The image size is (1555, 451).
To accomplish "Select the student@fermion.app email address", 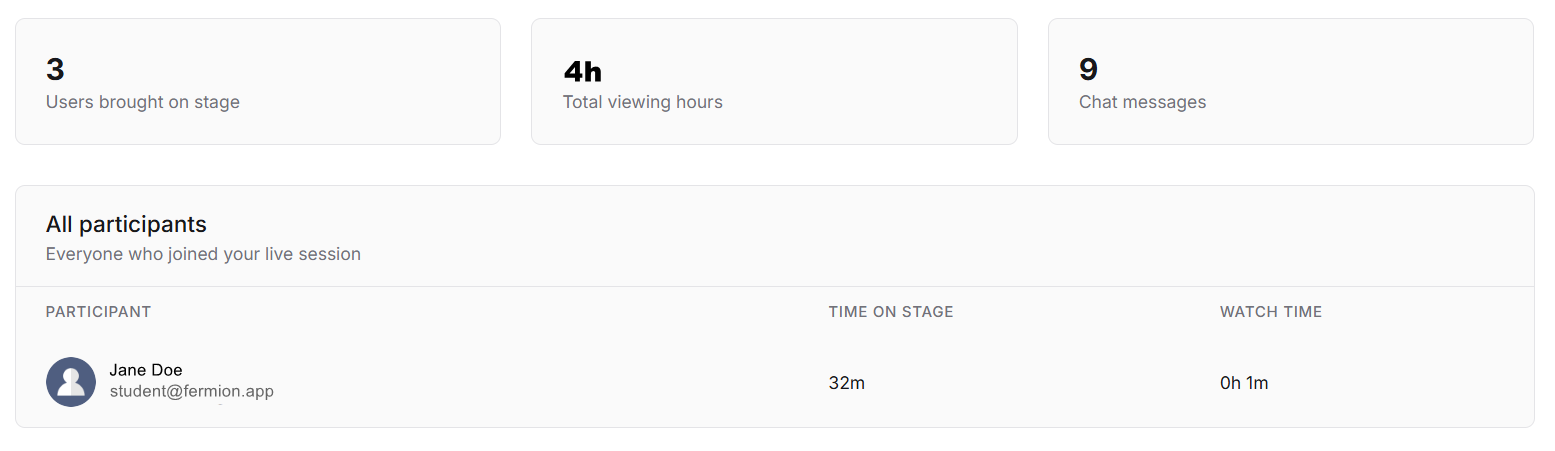I will [x=191, y=391].
